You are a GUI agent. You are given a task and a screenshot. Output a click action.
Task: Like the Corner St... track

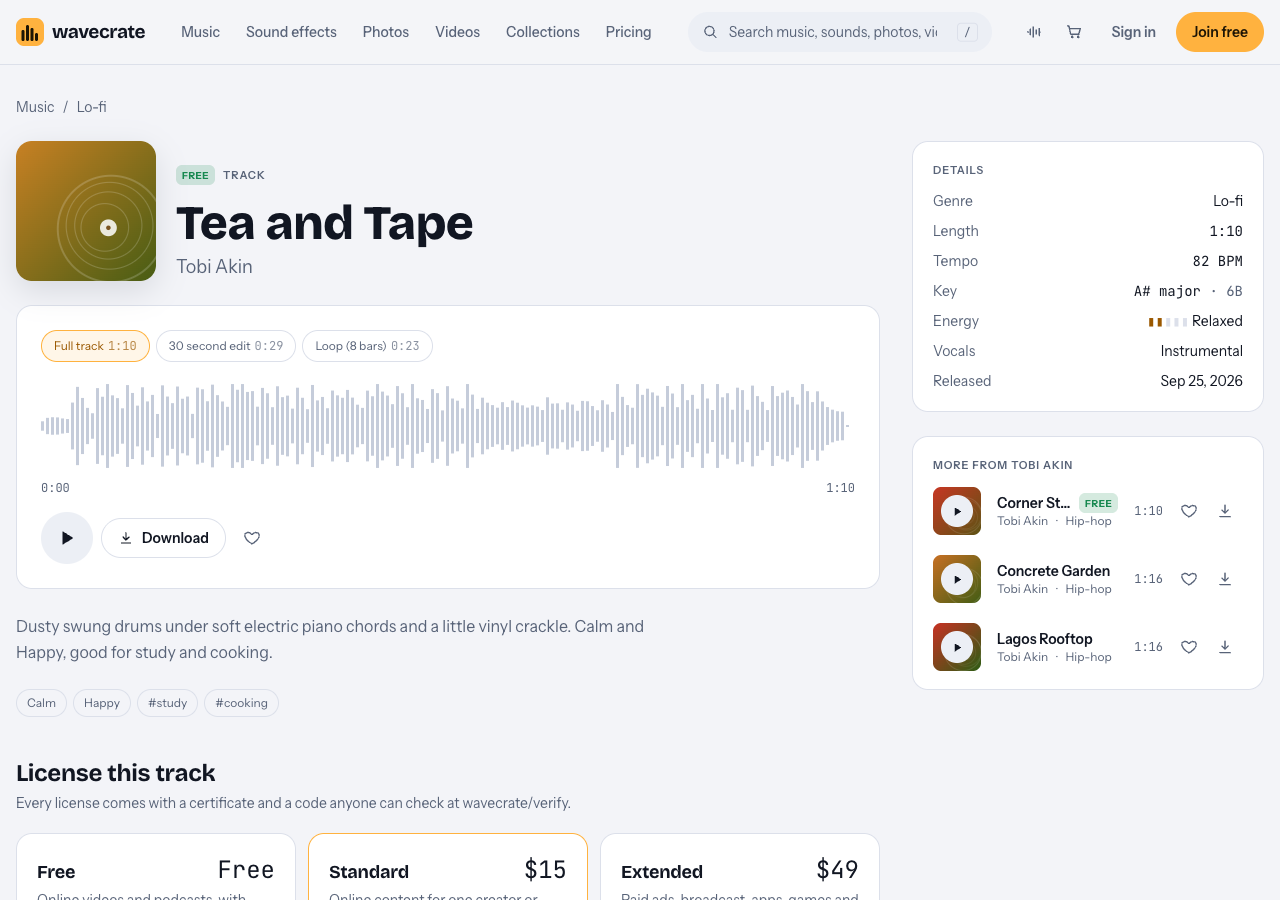(x=1189, y=511)
